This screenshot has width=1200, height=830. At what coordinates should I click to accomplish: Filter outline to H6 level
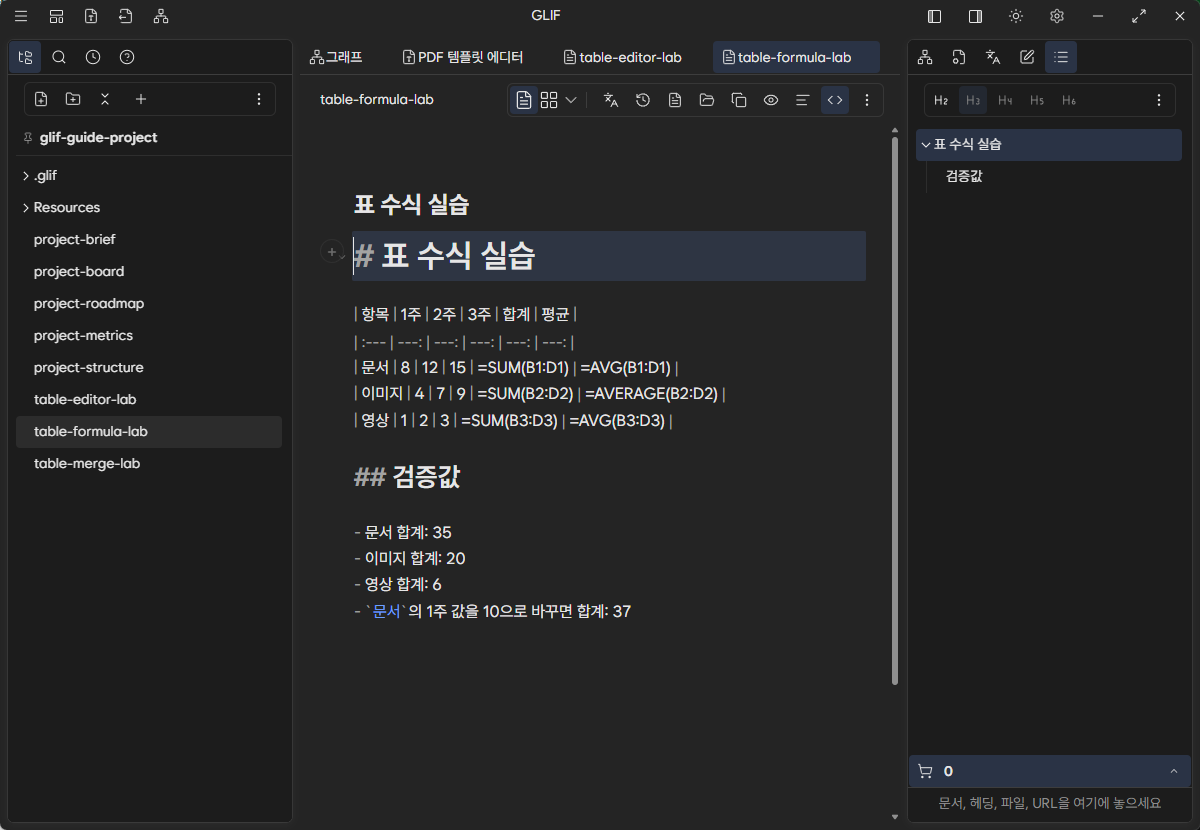[x=1069, y=100]
